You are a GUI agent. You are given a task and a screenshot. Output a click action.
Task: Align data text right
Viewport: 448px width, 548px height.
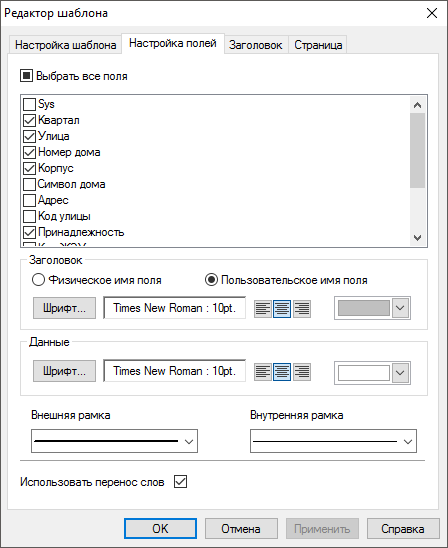302,372
